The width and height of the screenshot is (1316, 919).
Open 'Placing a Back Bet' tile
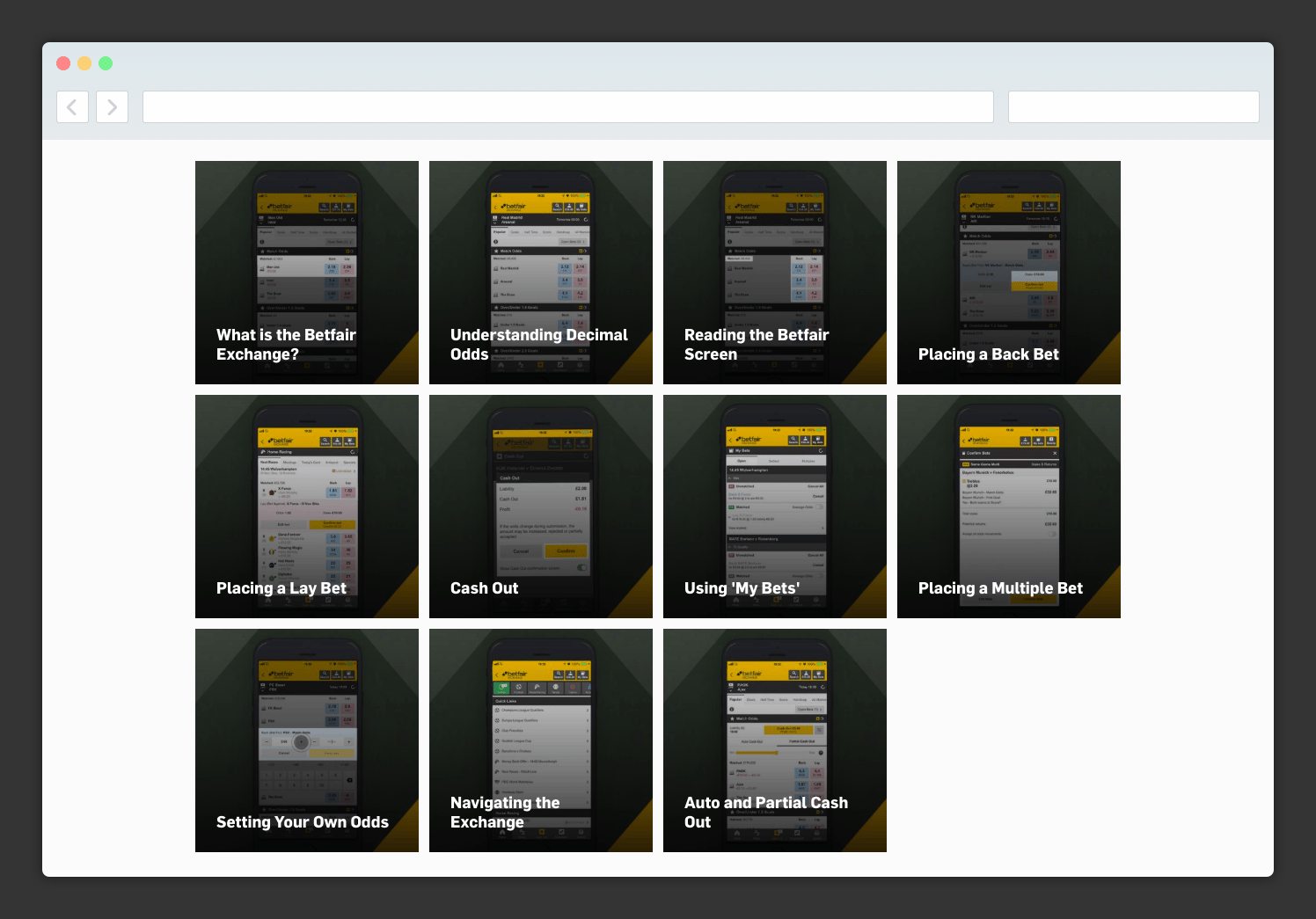1009,273
